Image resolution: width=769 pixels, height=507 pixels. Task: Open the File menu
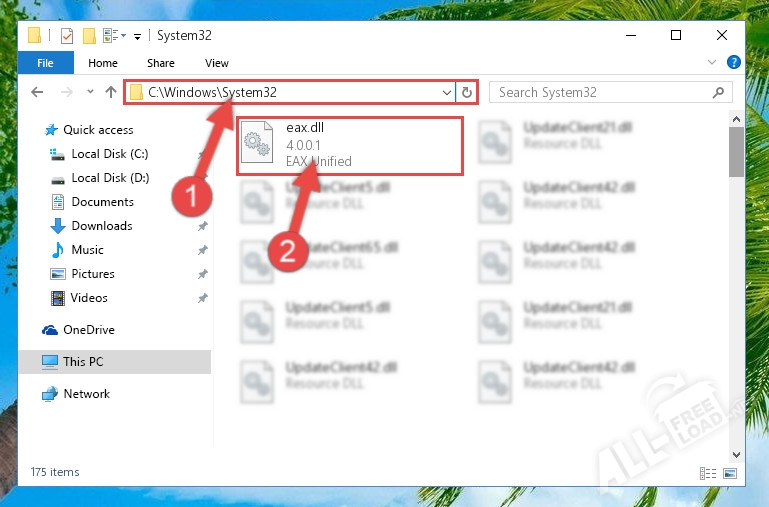(x=45, y=63)
